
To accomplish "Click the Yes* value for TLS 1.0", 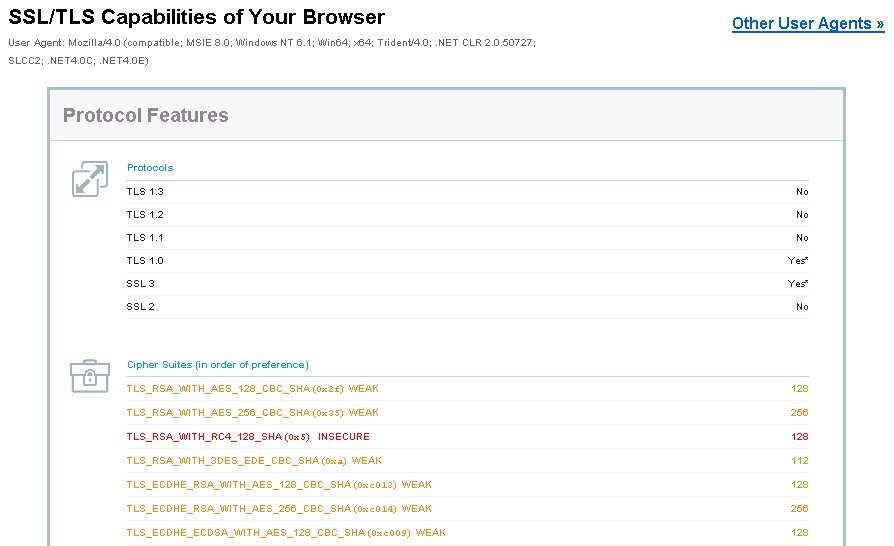I will tap(797, 261).
